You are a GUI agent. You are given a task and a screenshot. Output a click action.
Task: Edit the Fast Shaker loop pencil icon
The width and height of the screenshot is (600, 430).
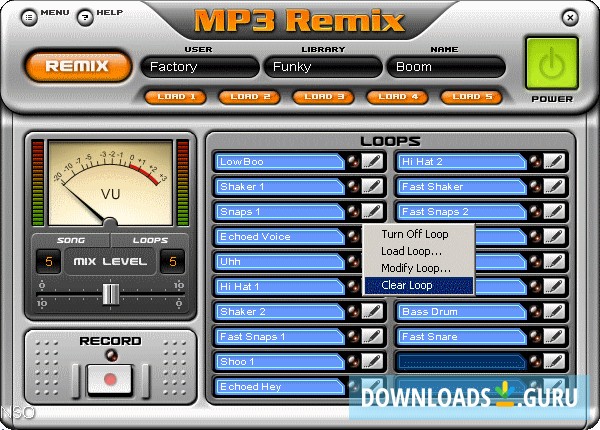(x=554, y=186)
